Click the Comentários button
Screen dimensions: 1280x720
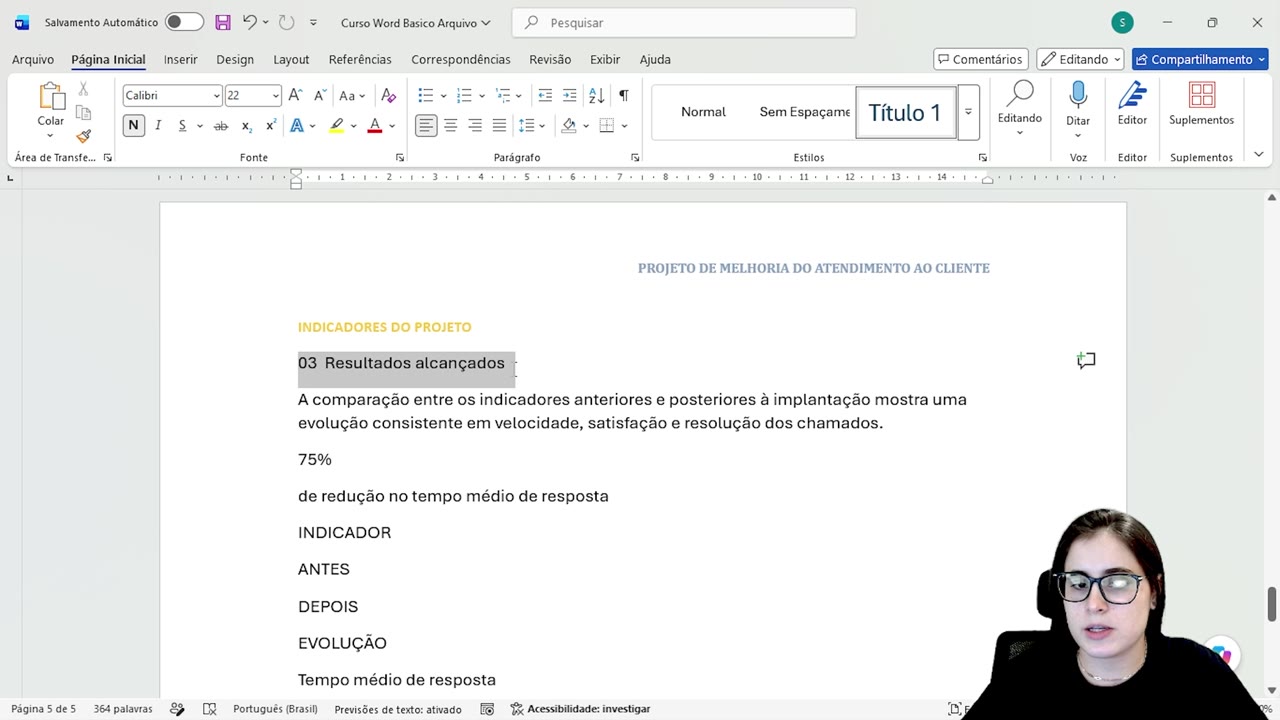pyautogui.click(x=980, y=59)
